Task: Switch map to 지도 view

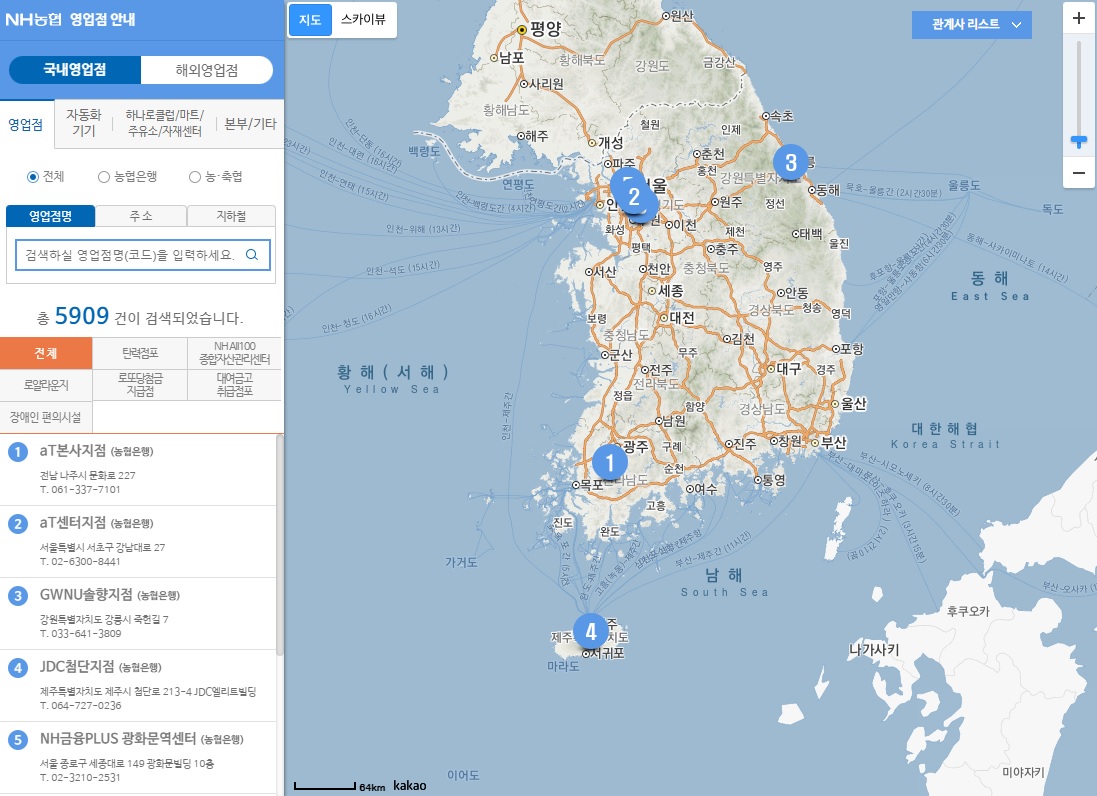Action: [x=310, y=20]
